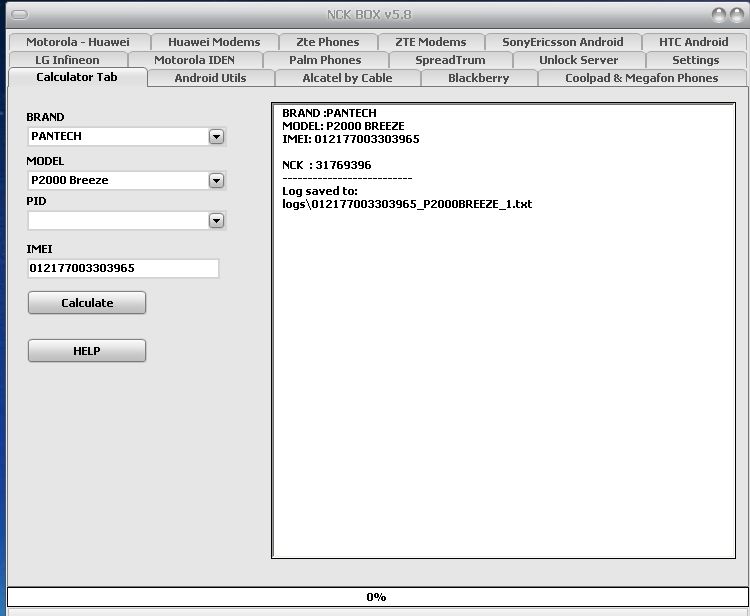Image resolution: width=750 pixels, height=616 pixels.
Task: Click the NCK code line in output log
Action: pyautogui.click(x=327, y=165)
